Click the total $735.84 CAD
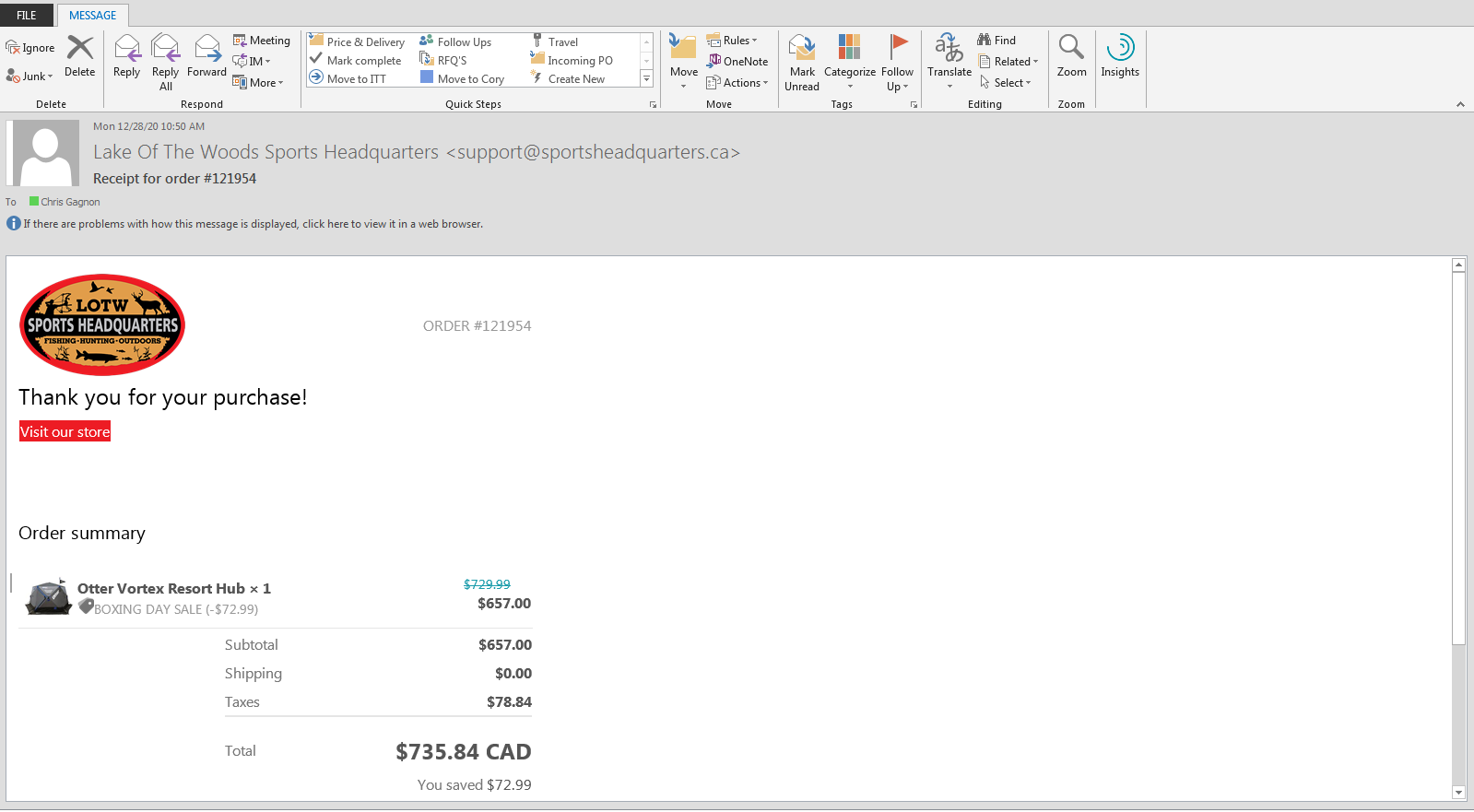The width and height of the screenshot is (1474, 812). (x=464, y=752)
